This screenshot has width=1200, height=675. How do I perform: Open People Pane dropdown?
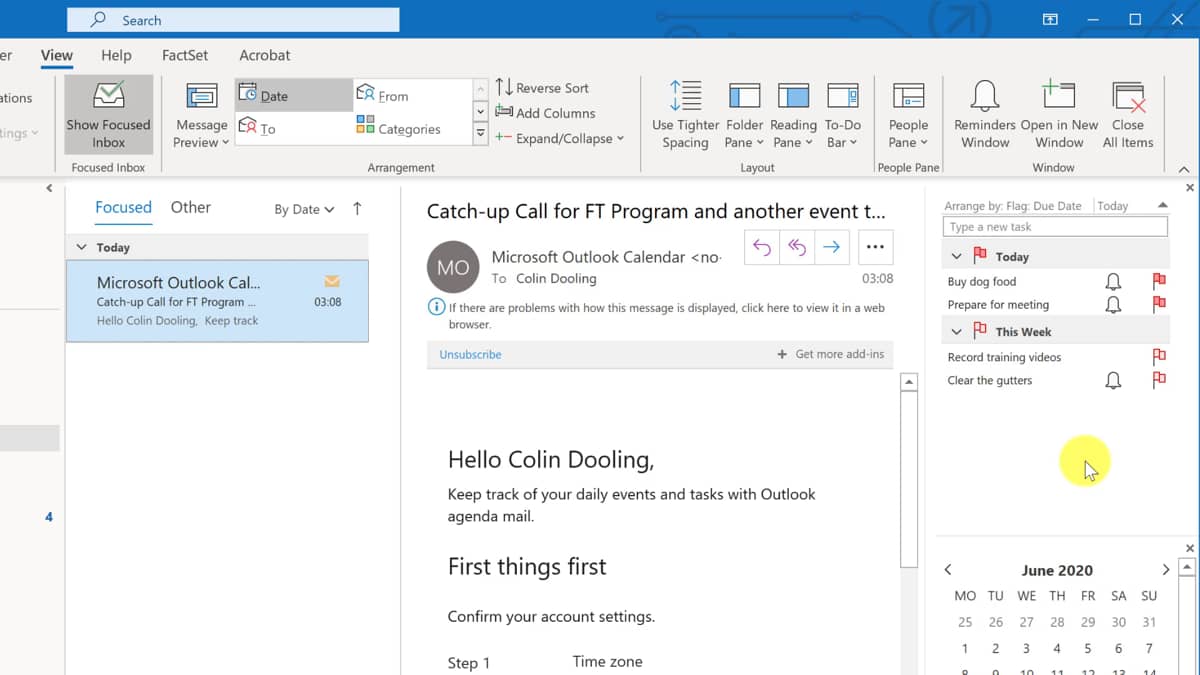pos(908,114)
